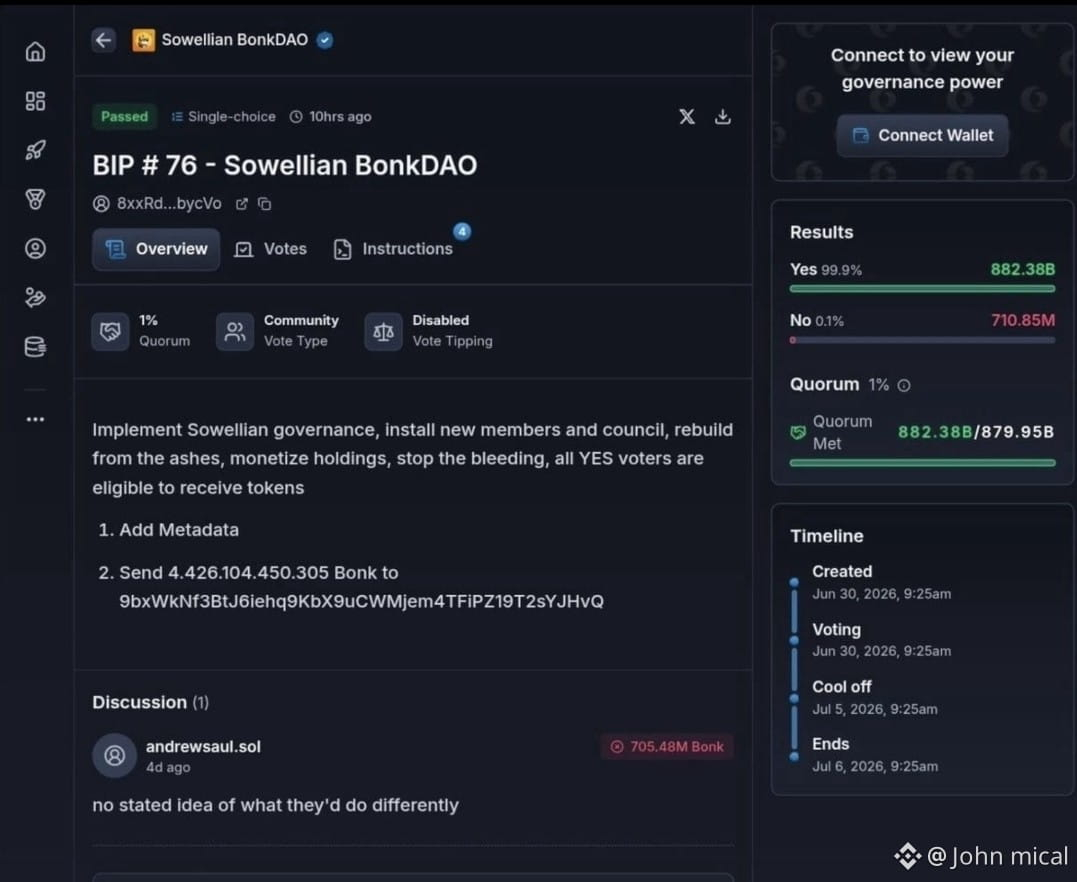This screenshot has width=1077, height=882.
Task: Click the 705.48M Bonk vote badge
Action: pyautogui.click(x=668, y=747)
